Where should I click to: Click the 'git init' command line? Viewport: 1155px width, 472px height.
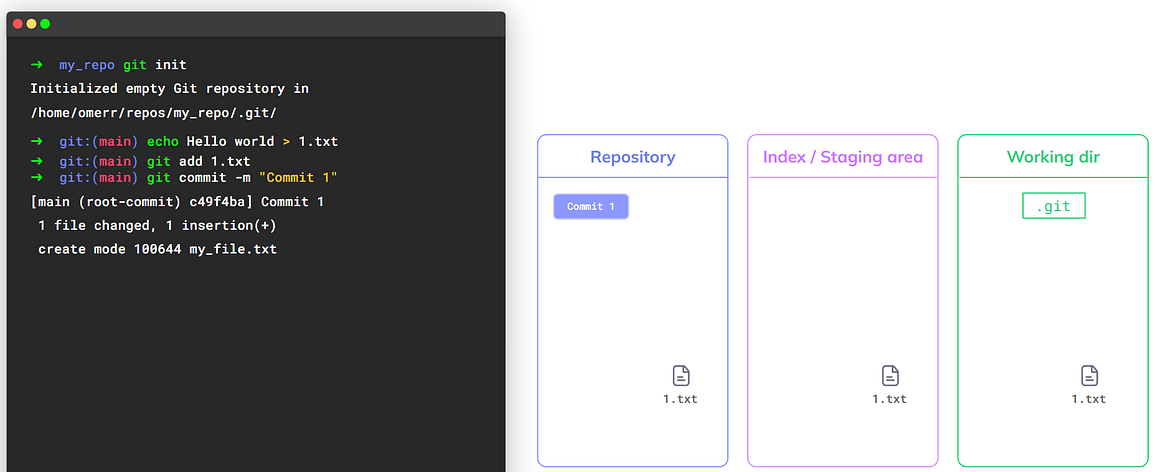(x=108, y=65)
